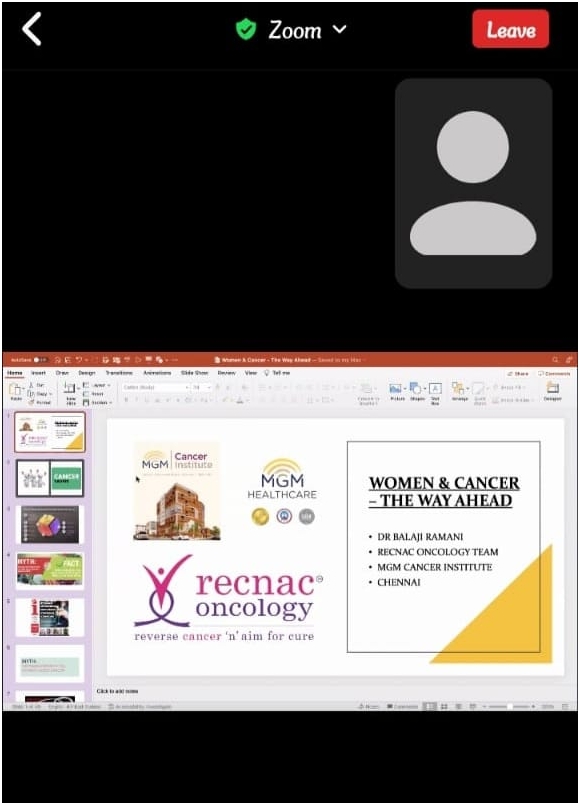Select slide 1 thumbnail
Image resolution: width=580 pixels, height=805 pixels.
(x=50, y=432)
